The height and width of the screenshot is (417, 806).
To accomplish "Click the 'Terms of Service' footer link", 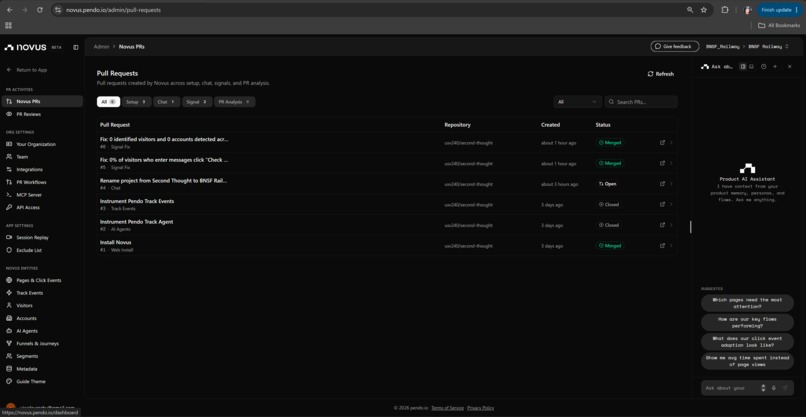I will [x=447, y=408].
